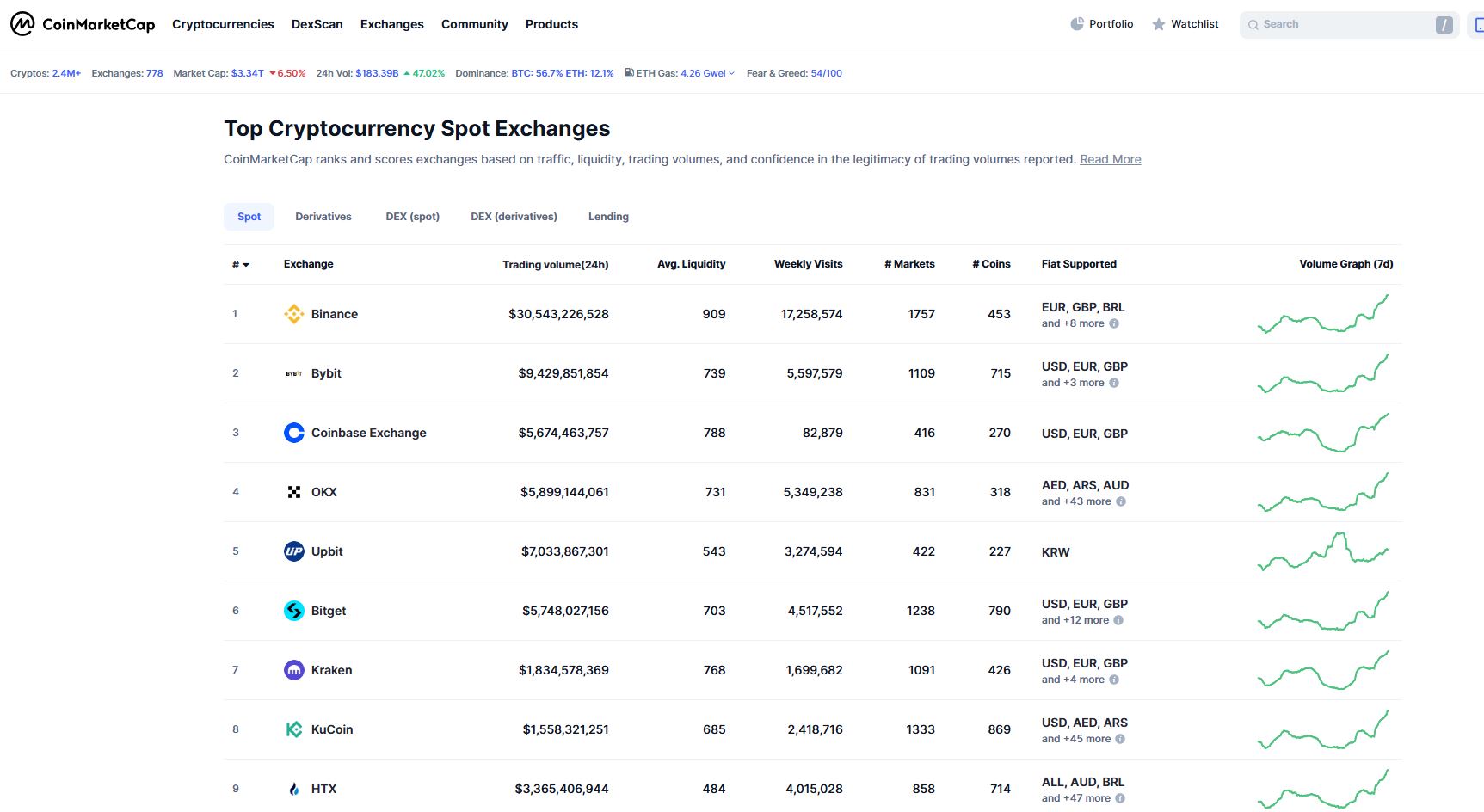
Task: Click the OKX exchange logo icon
Action: 294,492
